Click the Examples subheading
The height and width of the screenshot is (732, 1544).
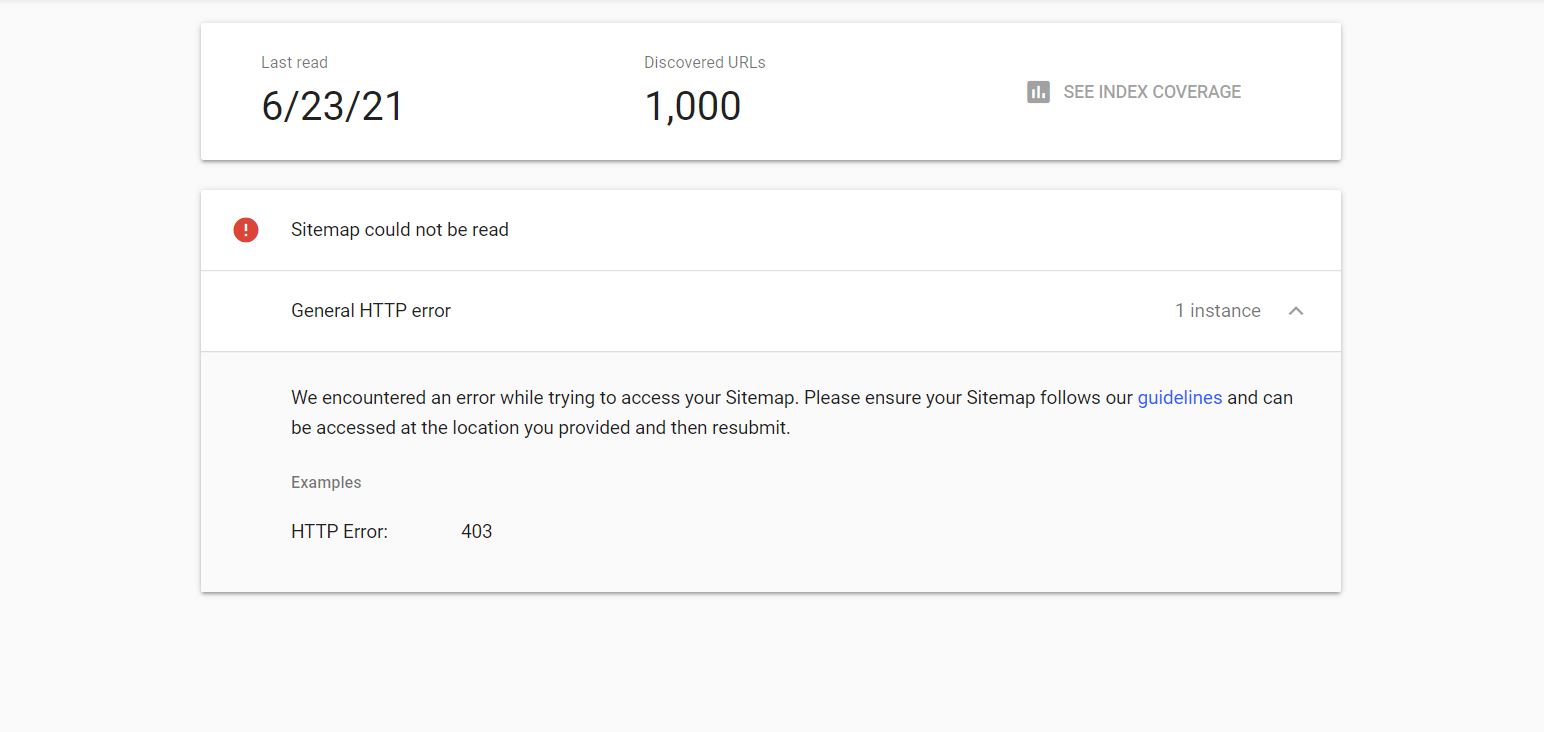[x=326, y=482]
